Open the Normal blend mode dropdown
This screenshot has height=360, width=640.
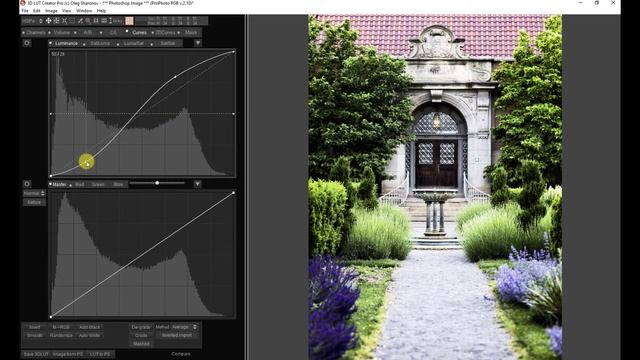[34, 193]
